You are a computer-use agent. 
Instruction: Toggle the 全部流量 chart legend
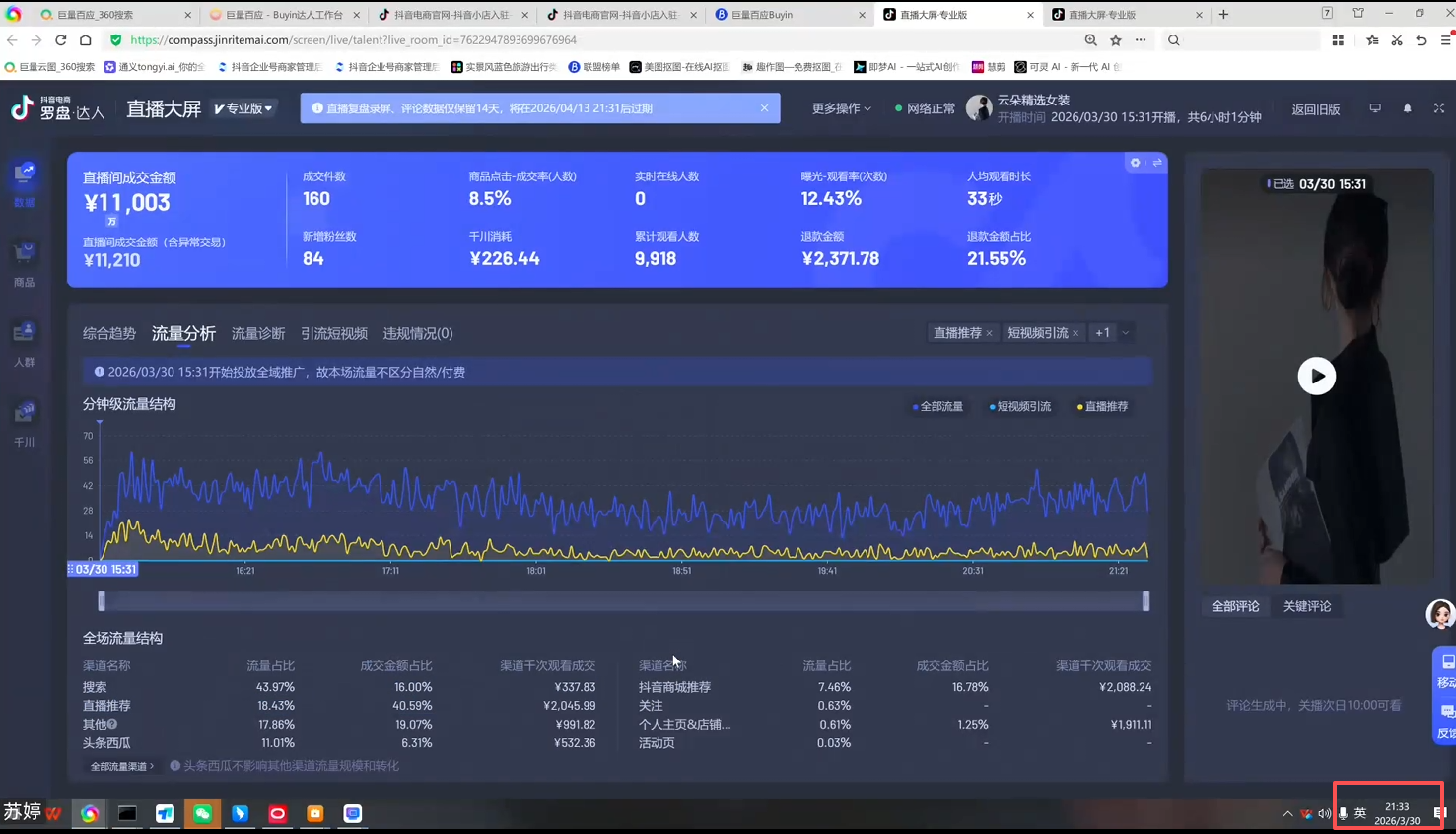(938, 406)
